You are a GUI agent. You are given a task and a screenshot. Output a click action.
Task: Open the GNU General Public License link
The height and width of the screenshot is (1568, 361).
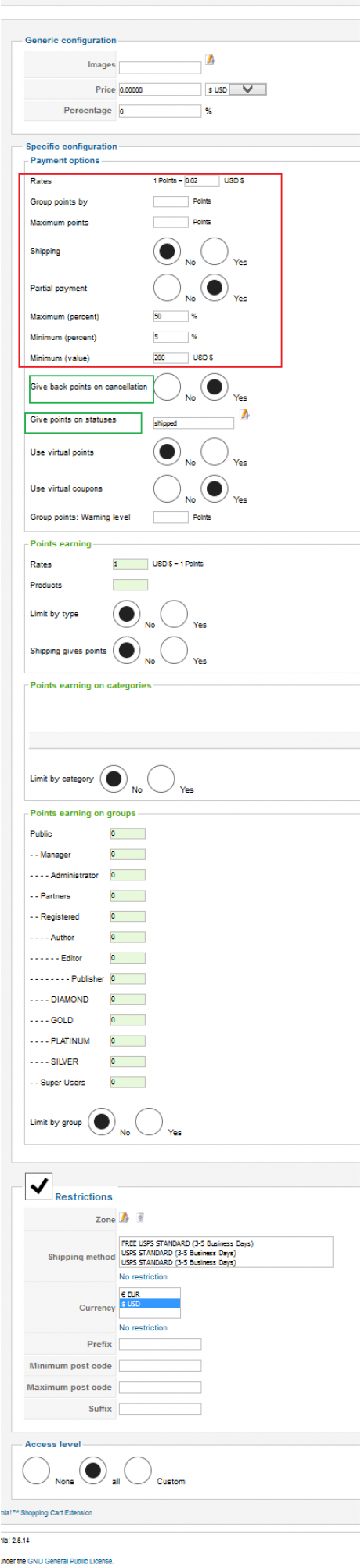(70, 1561)
